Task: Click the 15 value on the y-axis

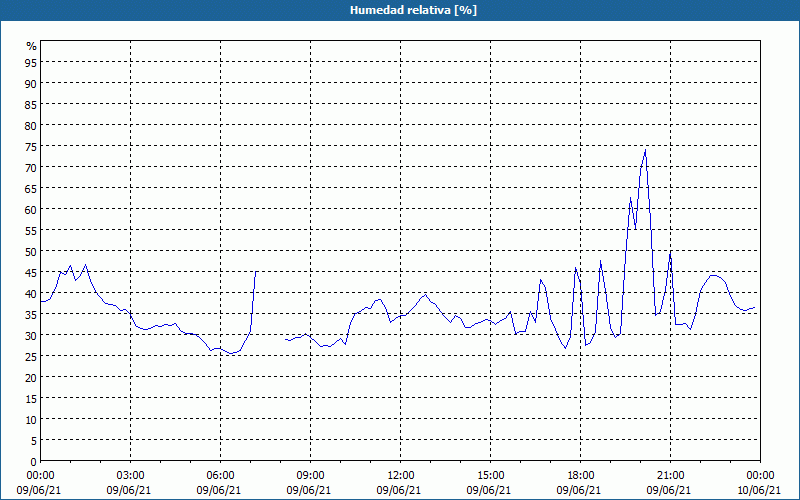Action: [x=31, y=399]
